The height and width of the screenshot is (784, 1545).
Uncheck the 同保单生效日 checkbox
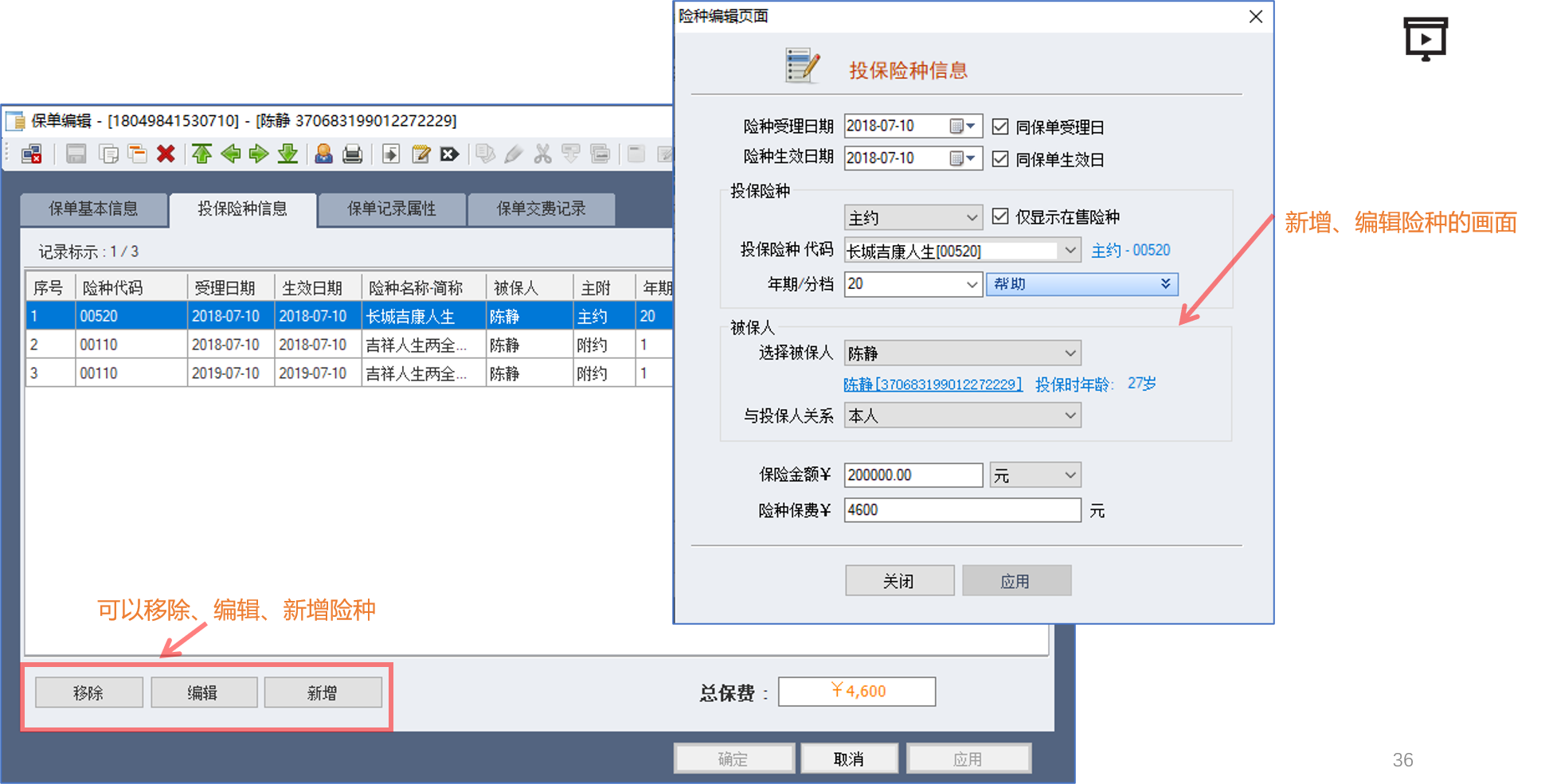pos(1000,159)
